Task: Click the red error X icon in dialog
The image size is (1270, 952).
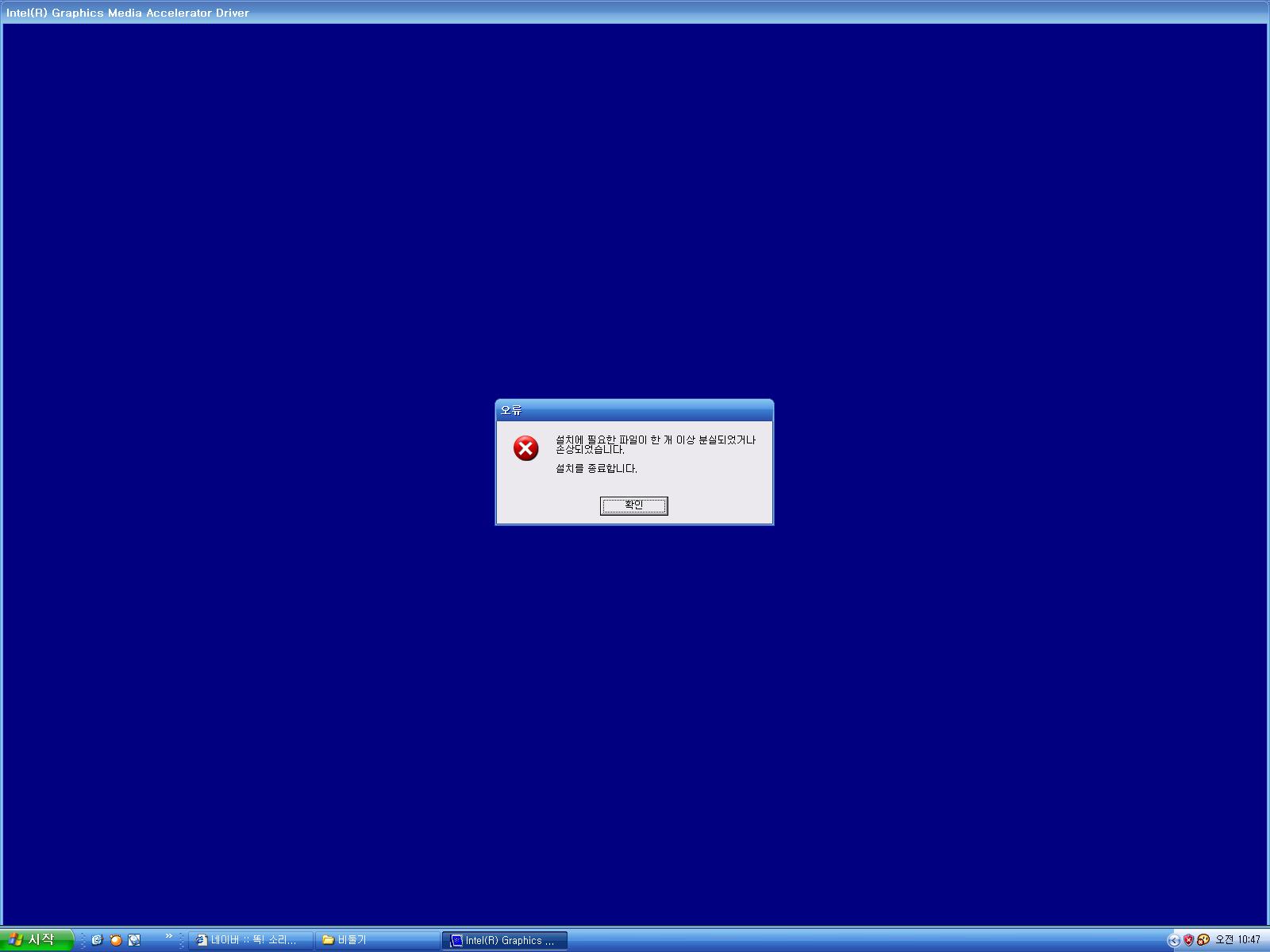Action: (525, 448)
